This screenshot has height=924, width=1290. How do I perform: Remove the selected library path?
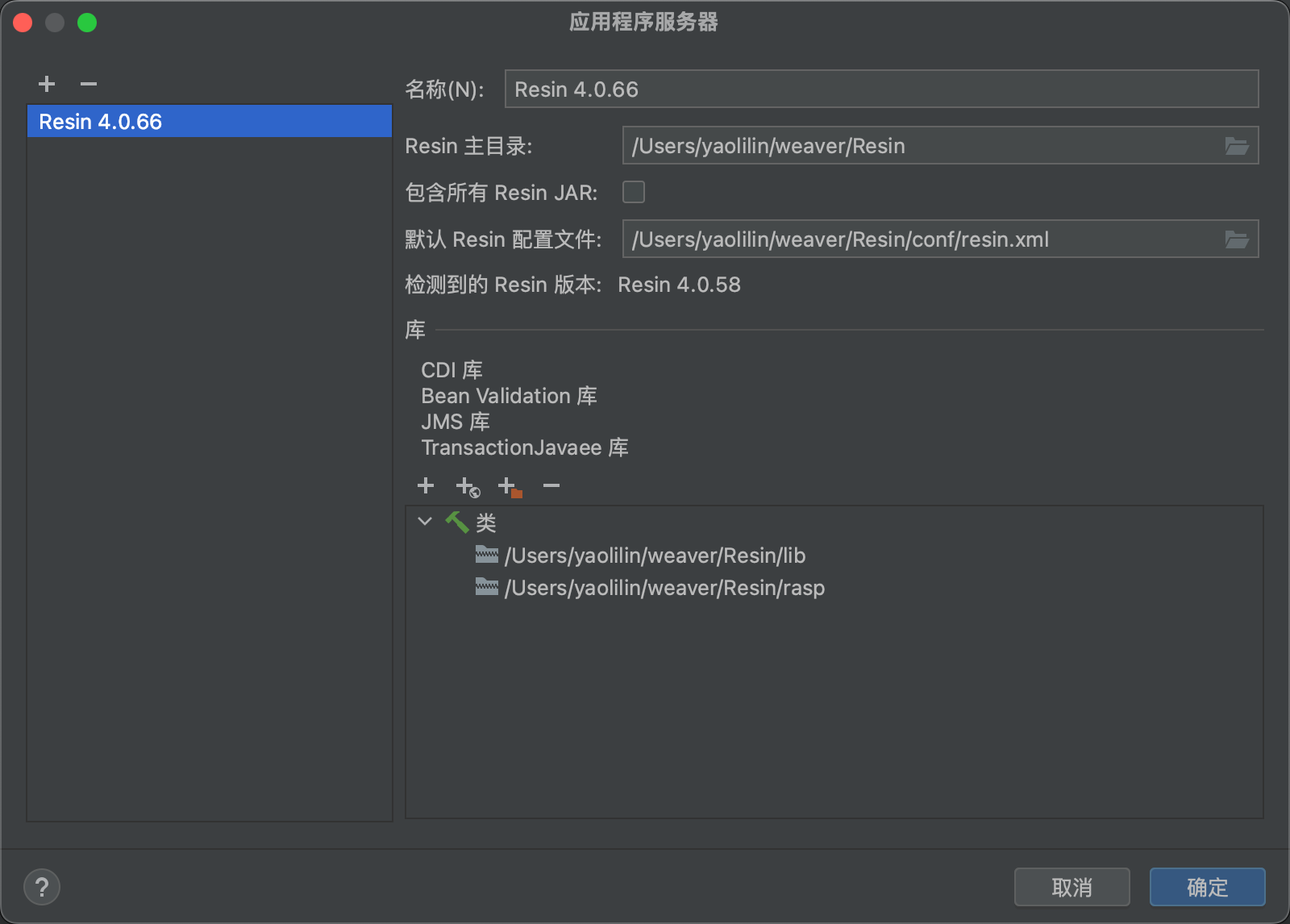pyautogui.click(x=551, y=485)
